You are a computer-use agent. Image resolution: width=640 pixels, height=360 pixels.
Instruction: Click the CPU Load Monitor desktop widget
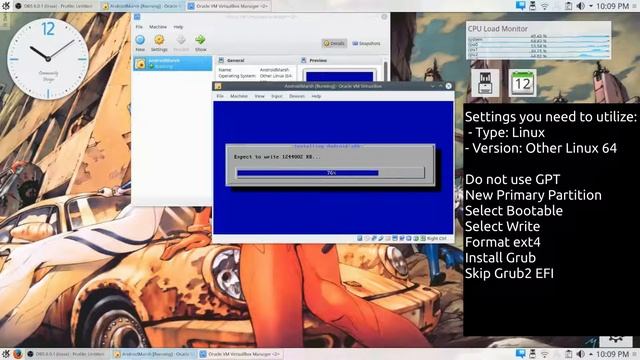coord(538,40)
